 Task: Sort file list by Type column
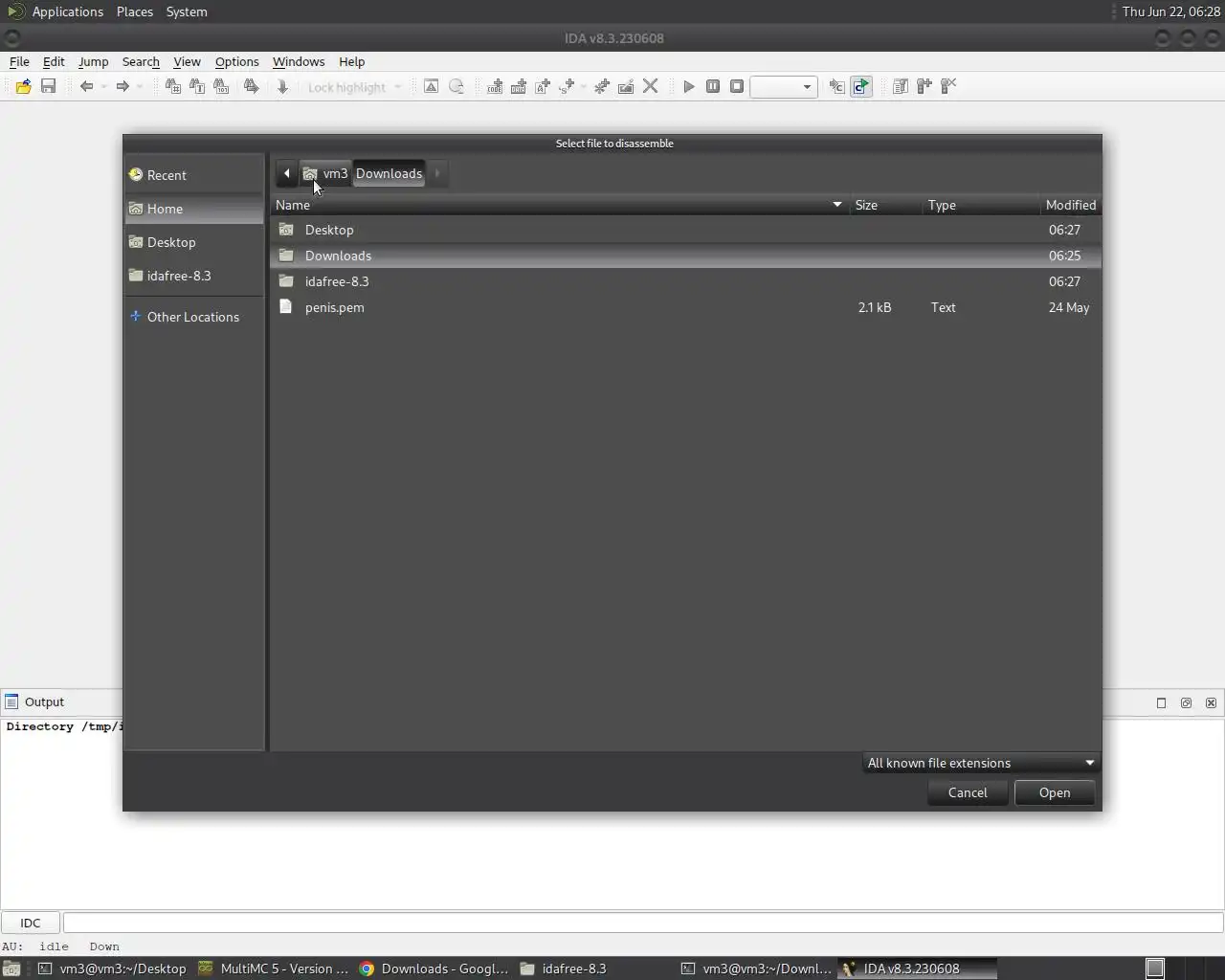[981, 205]
